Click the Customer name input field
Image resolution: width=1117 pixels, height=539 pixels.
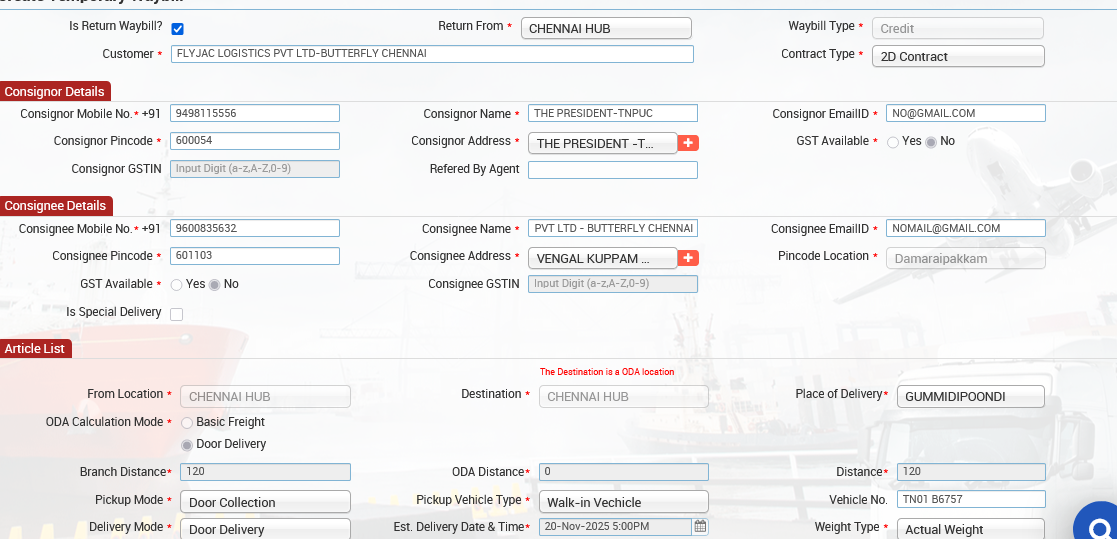tap(432, 54)
